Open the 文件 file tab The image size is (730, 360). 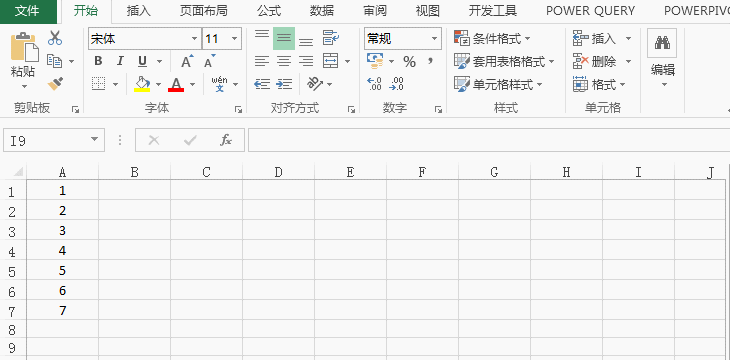click(x=27, y=11)
